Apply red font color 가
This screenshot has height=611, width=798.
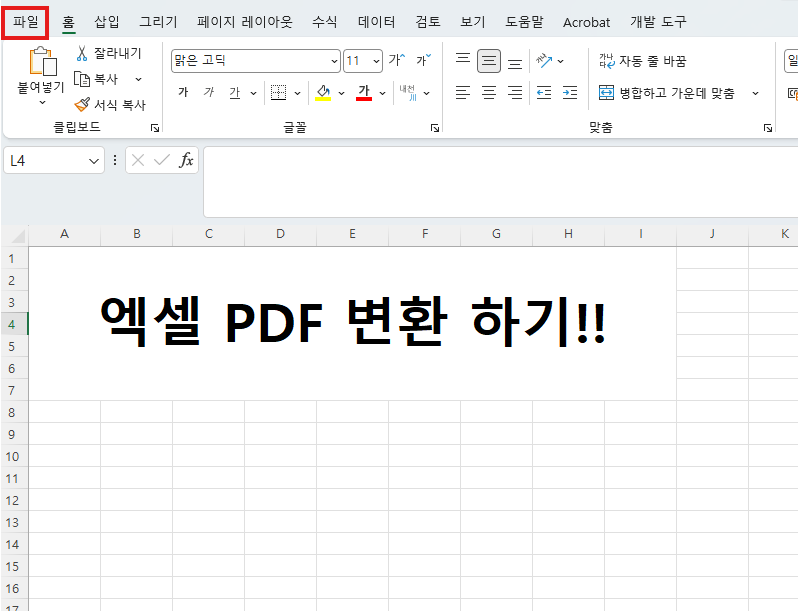click(364, 93)
